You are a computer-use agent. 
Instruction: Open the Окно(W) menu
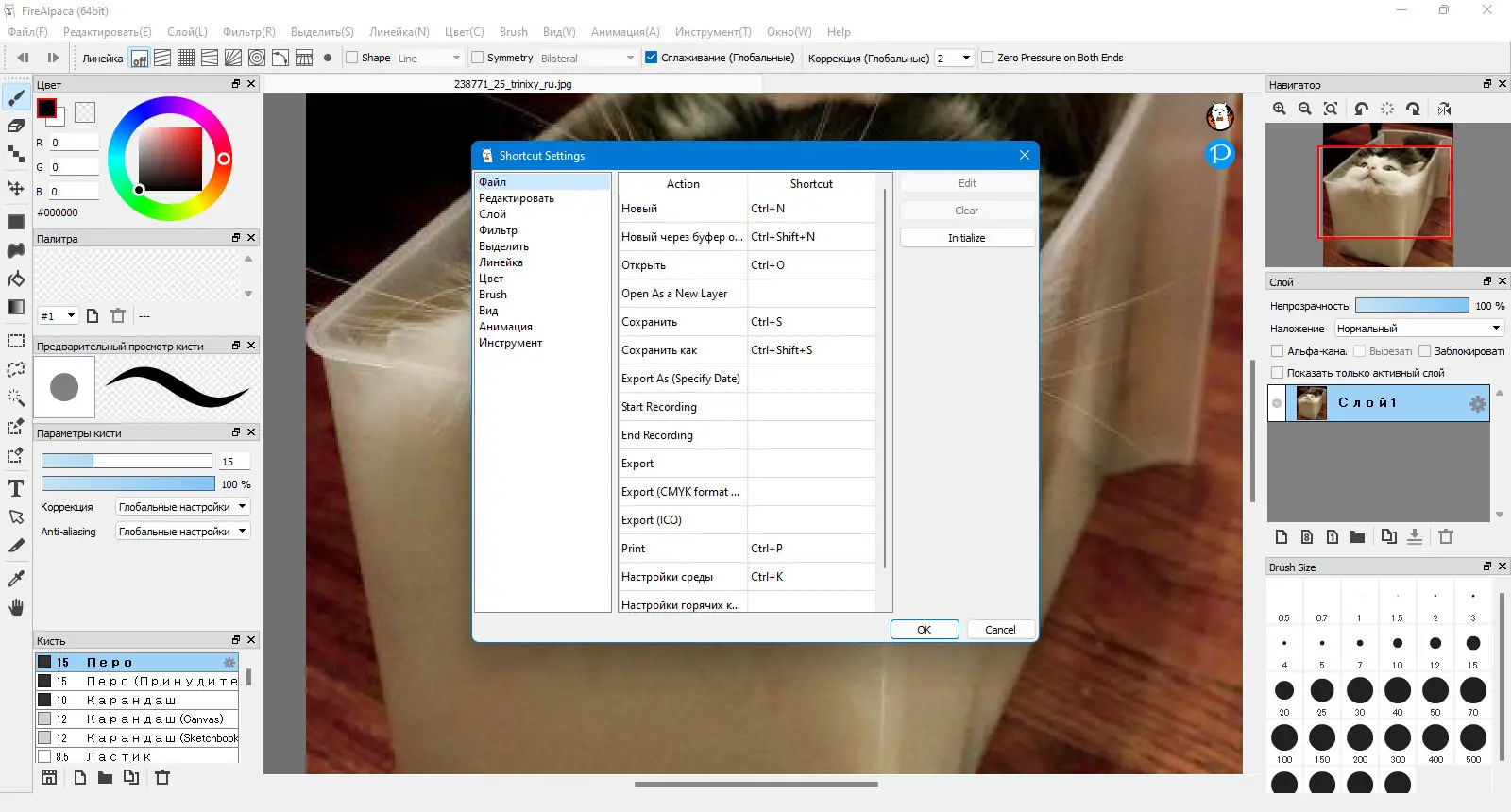pyautogui.click(x=789, y=31)
